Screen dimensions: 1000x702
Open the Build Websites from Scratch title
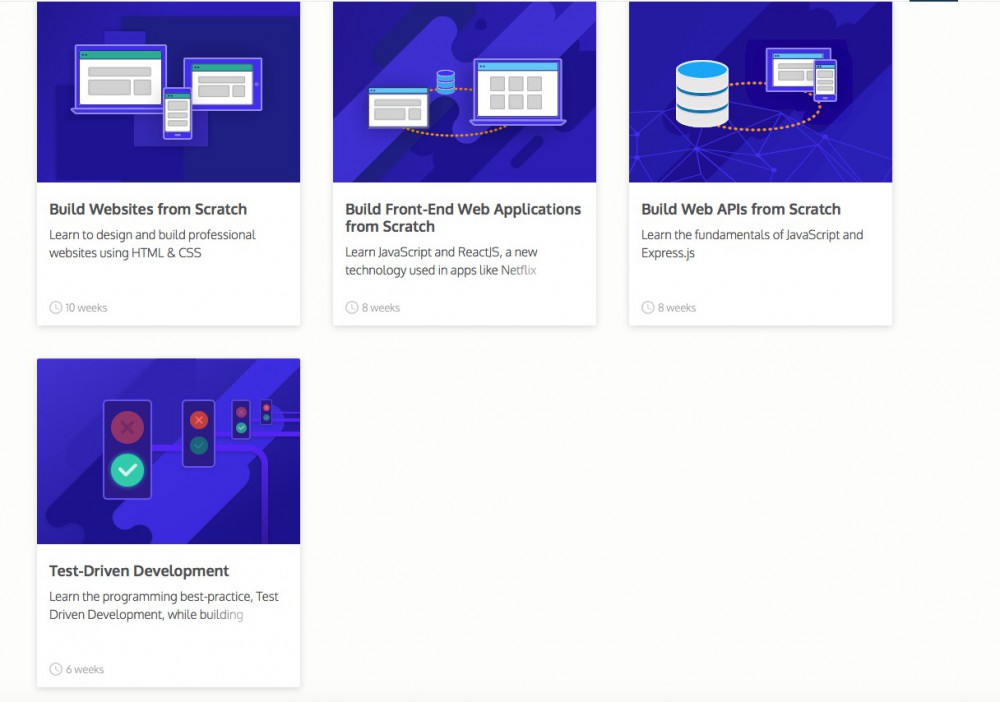[148, 209]
